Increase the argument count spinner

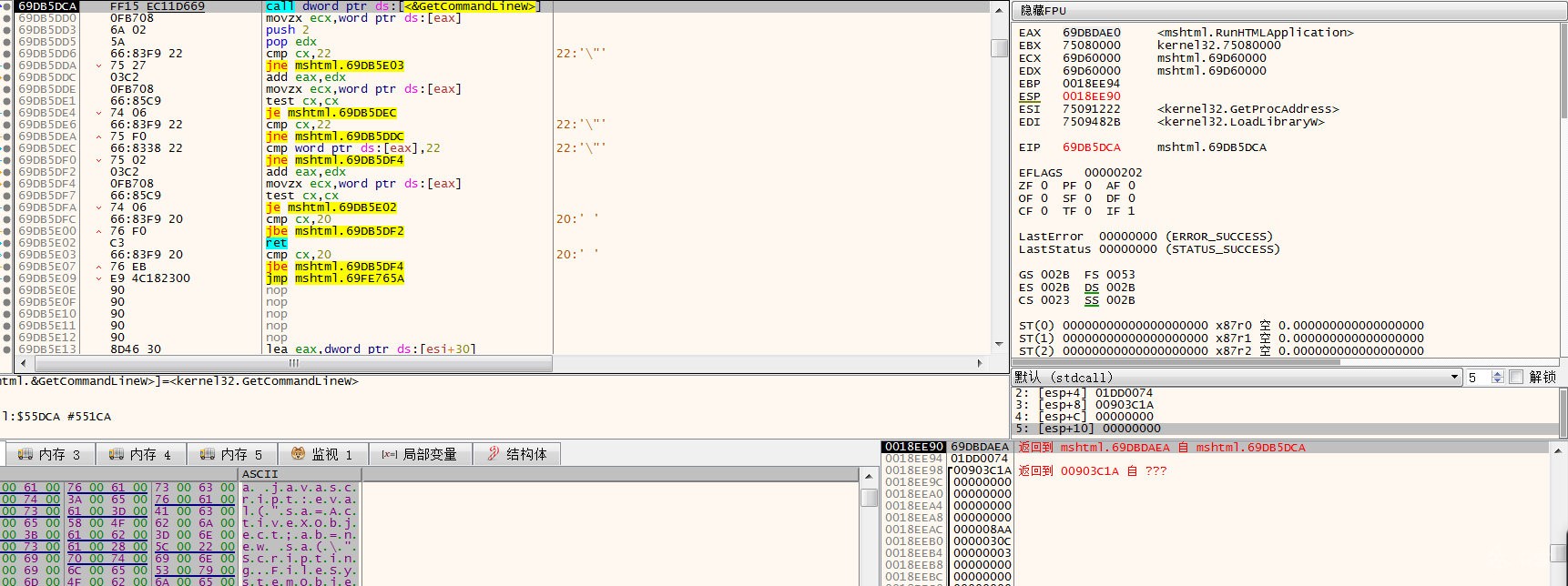[1498, 373]
